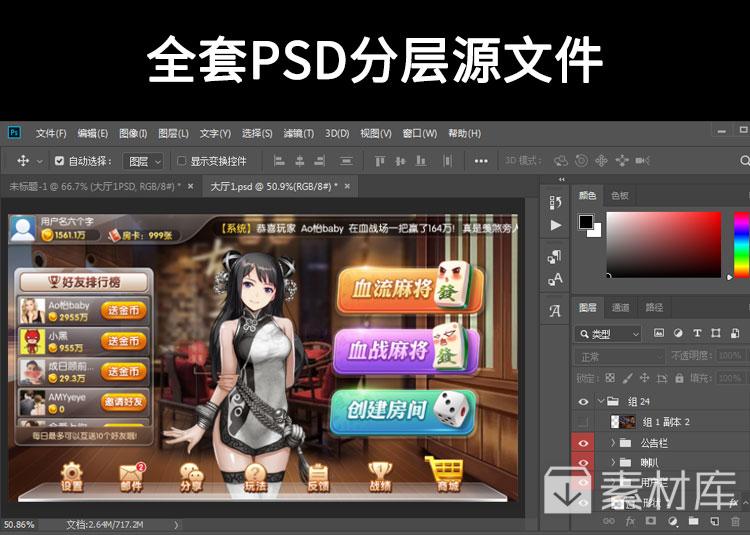
Task: Show the 组 1 副本 2 layer
Action: pyautogui.click(x=583, y=422)
